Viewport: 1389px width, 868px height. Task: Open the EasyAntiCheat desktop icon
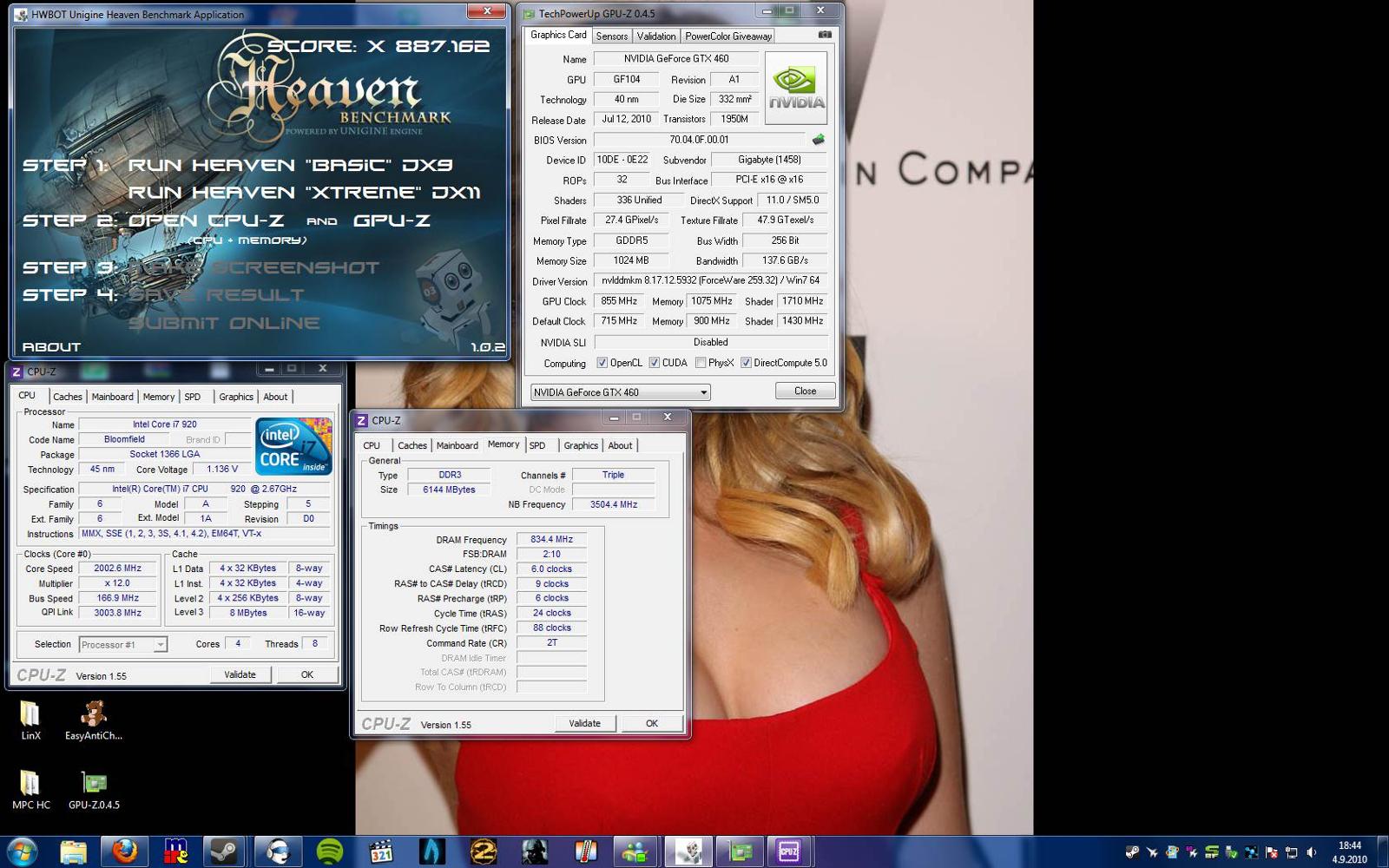(x=93, y=720)
